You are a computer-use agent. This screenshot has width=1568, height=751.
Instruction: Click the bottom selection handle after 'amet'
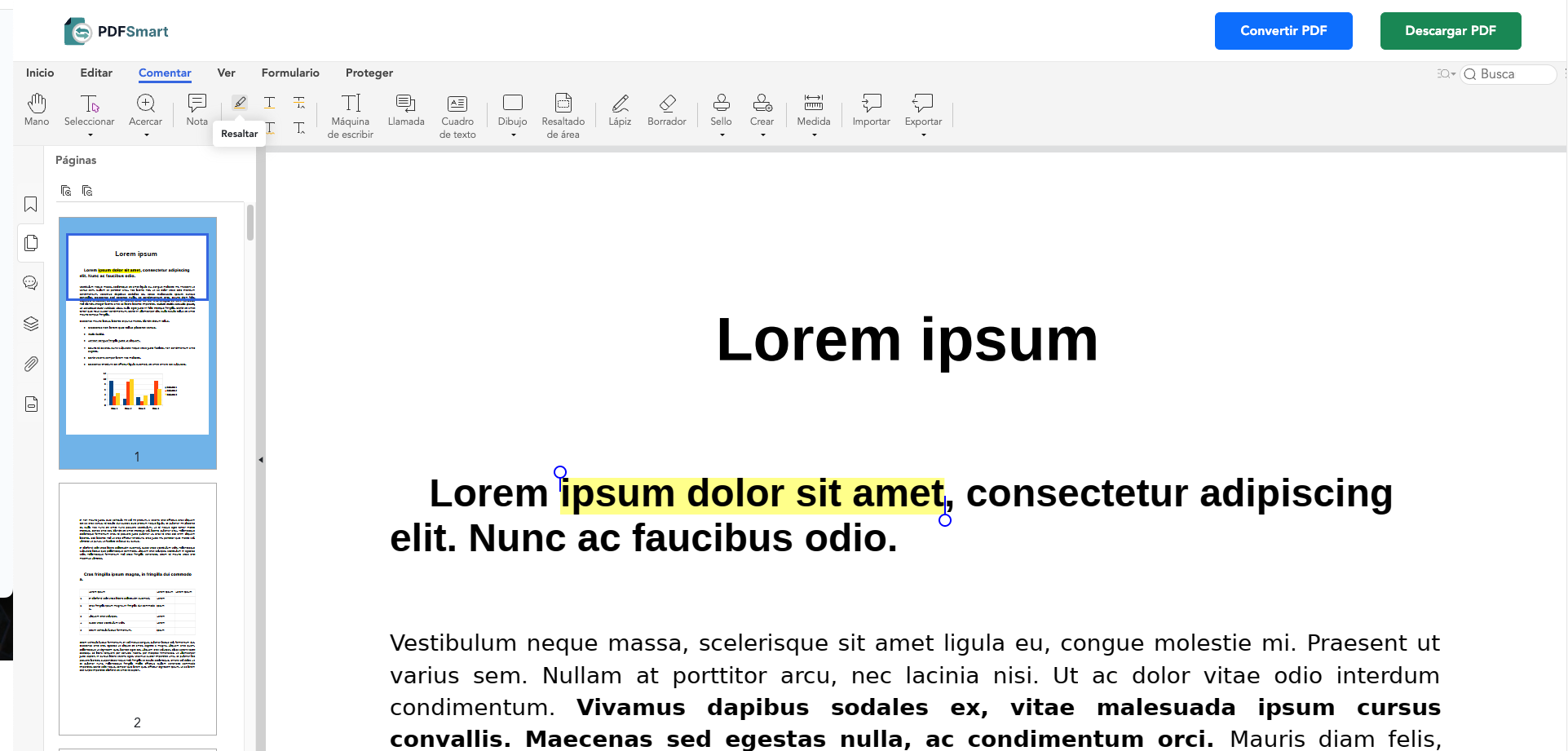[x=945, y=520]
